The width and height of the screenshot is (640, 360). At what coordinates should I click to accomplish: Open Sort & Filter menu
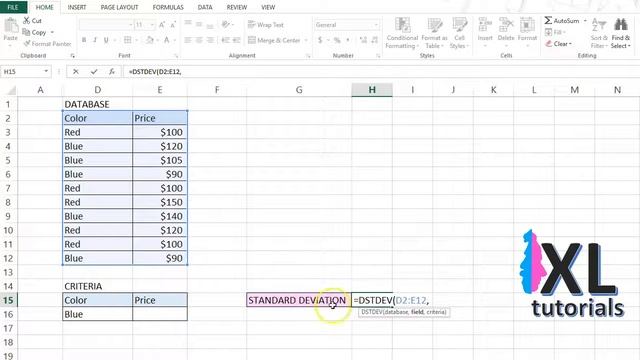599,33
